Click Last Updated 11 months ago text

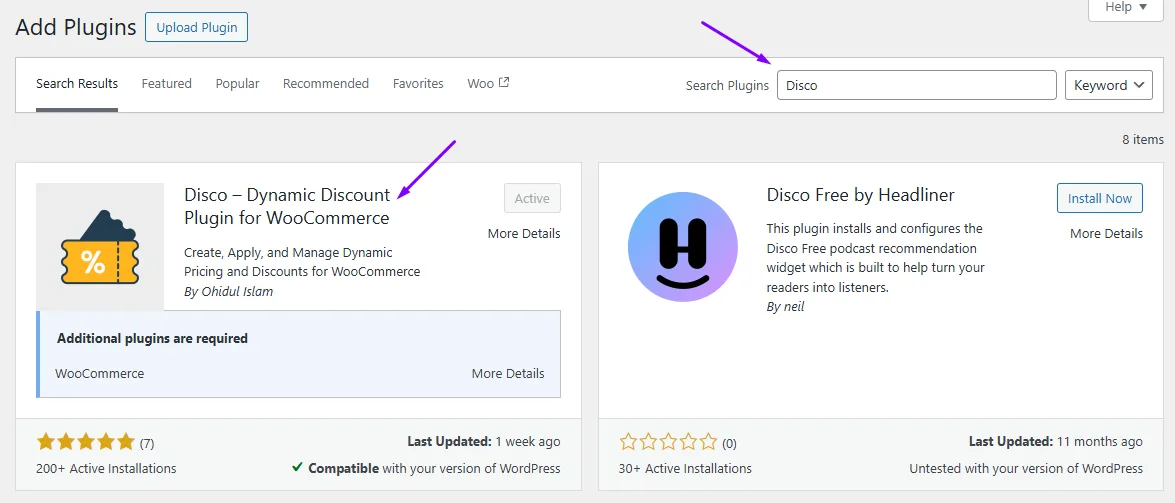tap(1056, 442)
